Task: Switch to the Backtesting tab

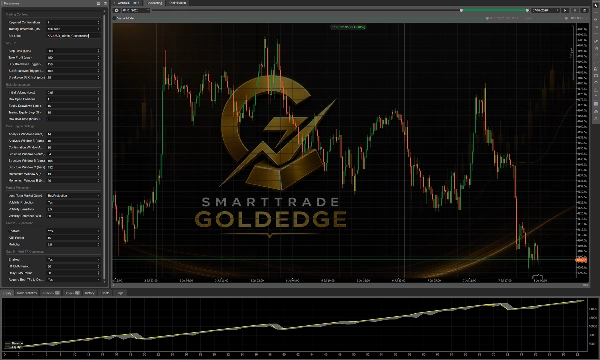Action: tap(155, 3)
